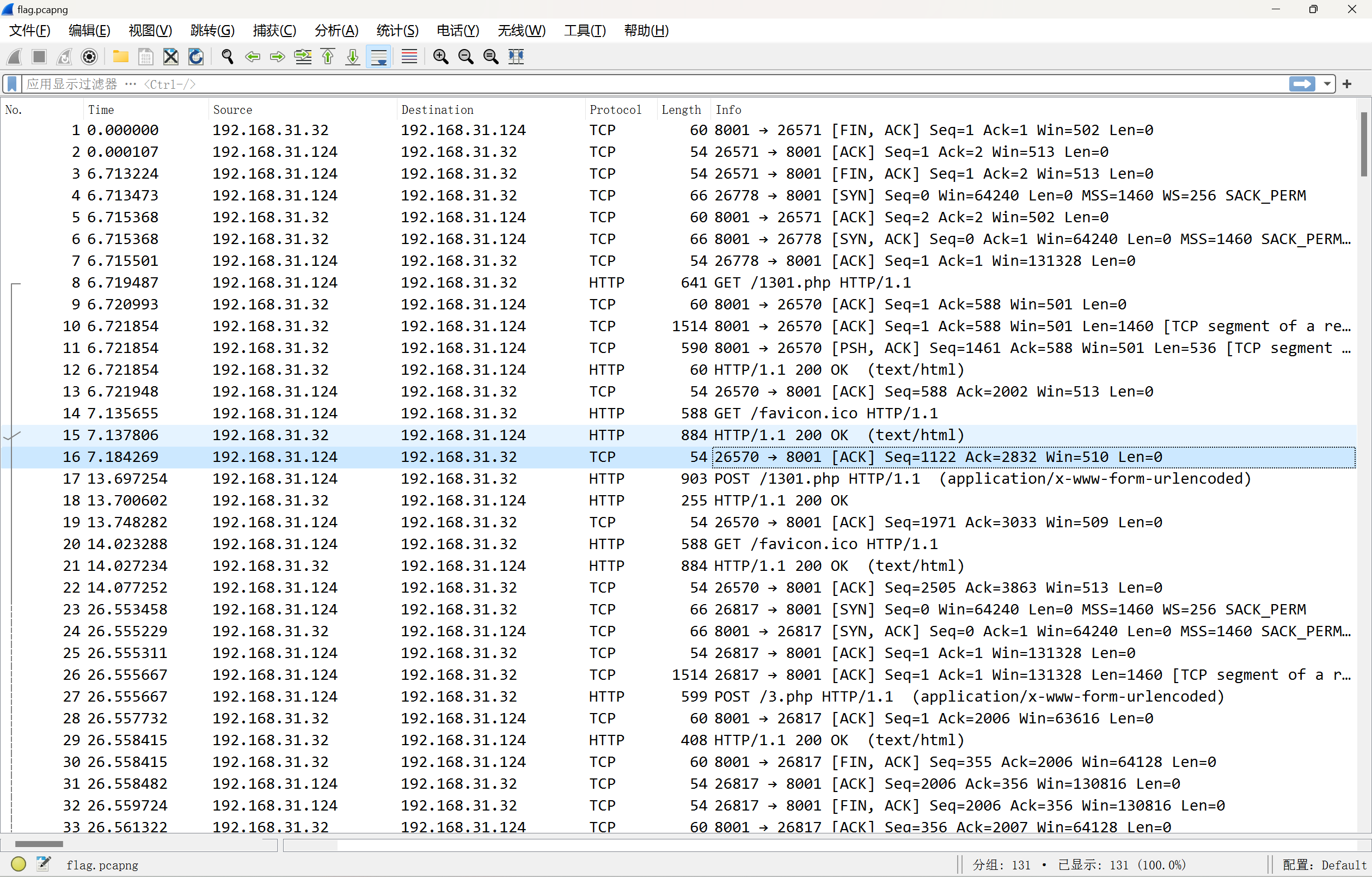Viewport: 1372px width, 877px height.
Task: Open the 无线(W) menu
Action: (522, 30)
